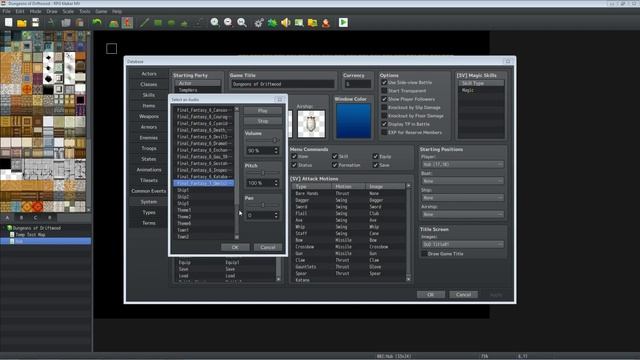Click the Cut scissors icon
This screenshot has height=360, width=640.
pos(51,22)
